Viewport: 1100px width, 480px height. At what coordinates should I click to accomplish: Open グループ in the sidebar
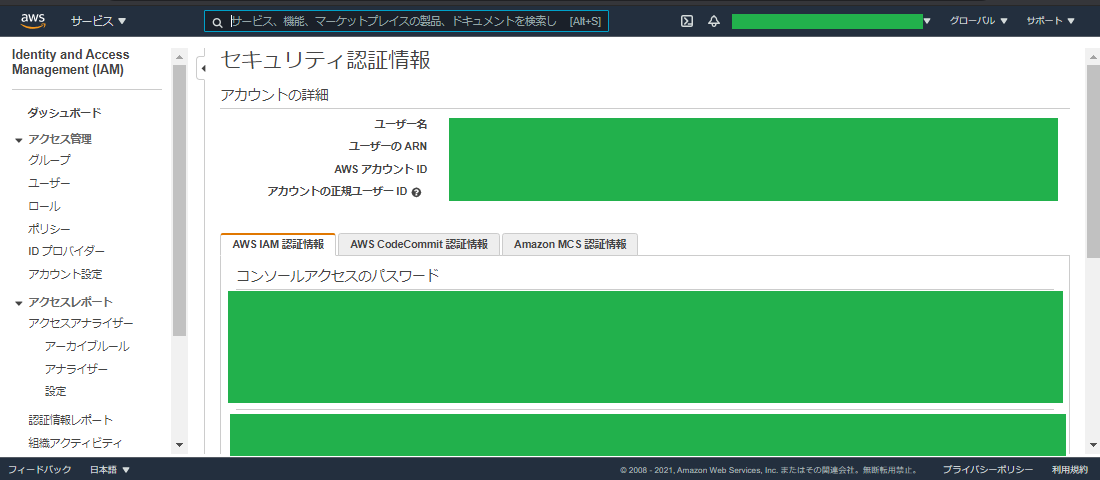[49, 160]
